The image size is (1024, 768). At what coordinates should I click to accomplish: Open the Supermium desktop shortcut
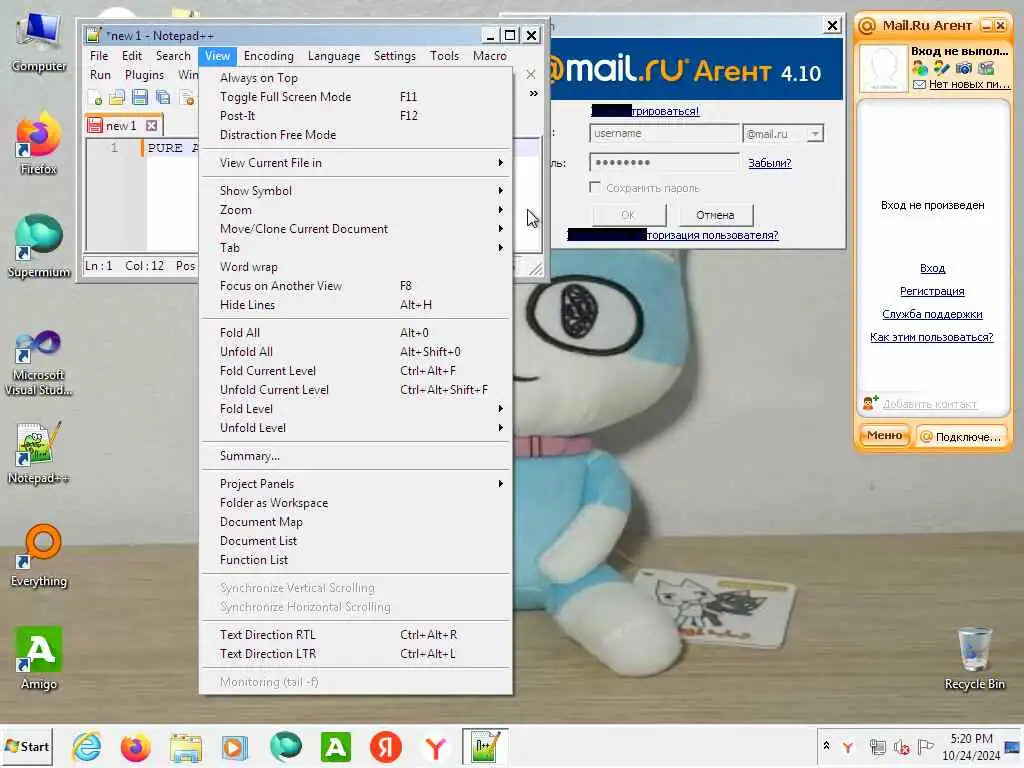coord(39,246)
